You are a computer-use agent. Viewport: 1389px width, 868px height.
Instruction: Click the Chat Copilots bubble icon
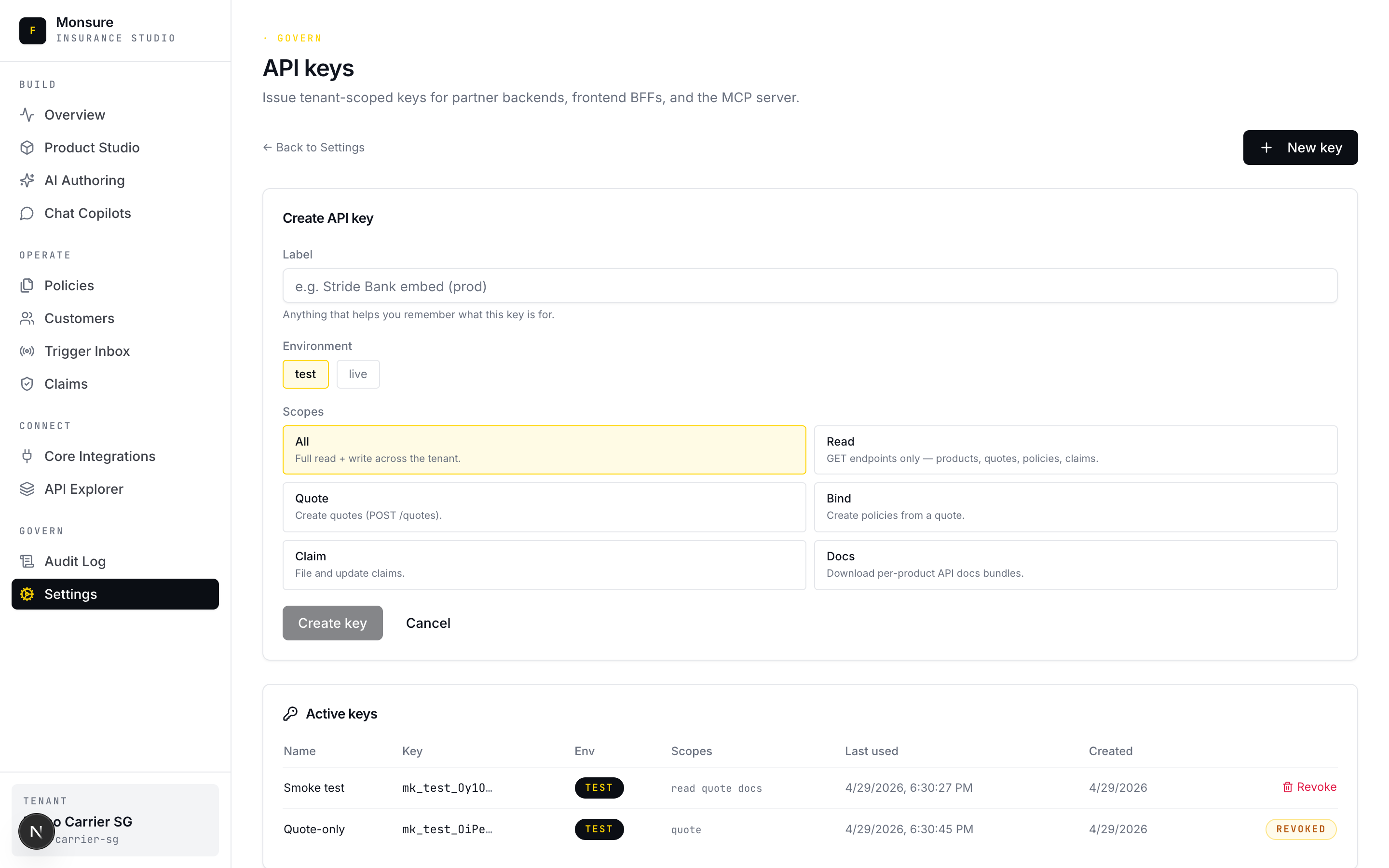tap(27, 213)
